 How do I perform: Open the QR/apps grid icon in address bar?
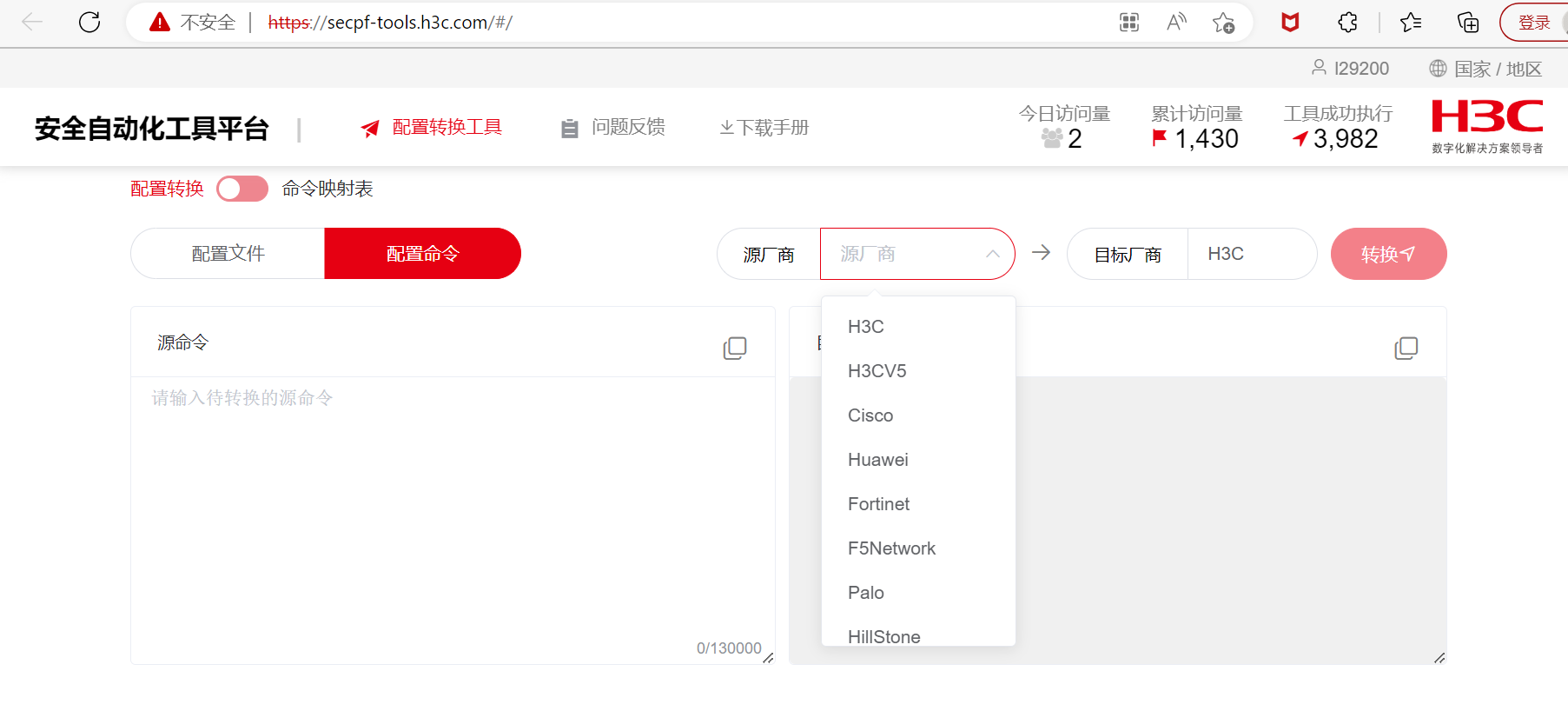pos(1129,23)
